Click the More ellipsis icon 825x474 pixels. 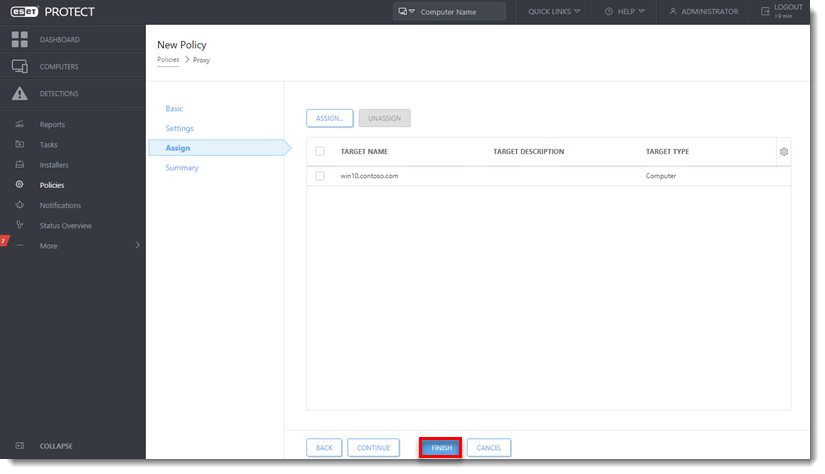19,246
